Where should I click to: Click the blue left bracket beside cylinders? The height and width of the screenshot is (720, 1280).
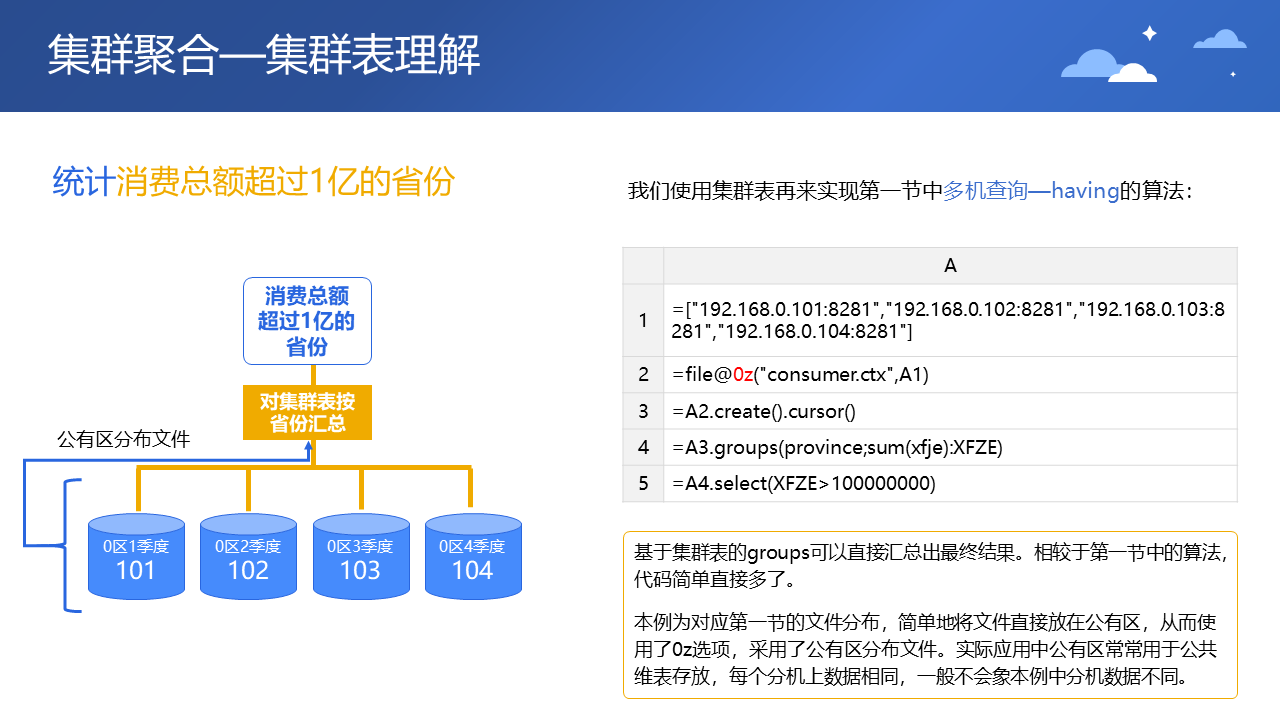[72, 545]
